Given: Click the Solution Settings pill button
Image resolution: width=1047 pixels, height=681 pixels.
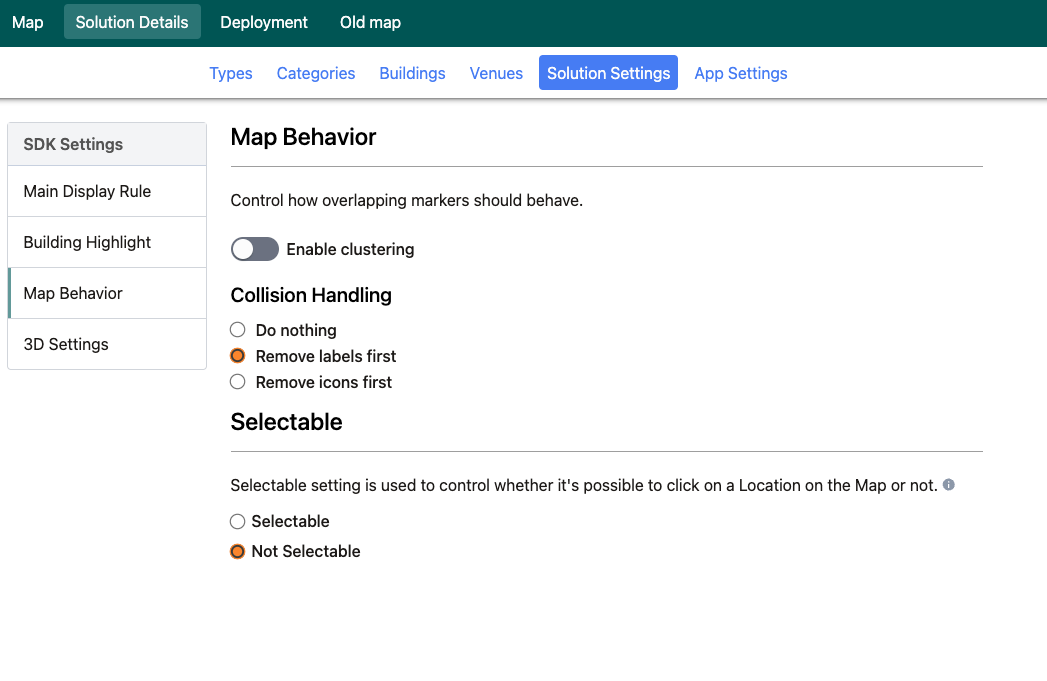Looking at the screenshot, I should pyautogui.click(x=608, y=73).
